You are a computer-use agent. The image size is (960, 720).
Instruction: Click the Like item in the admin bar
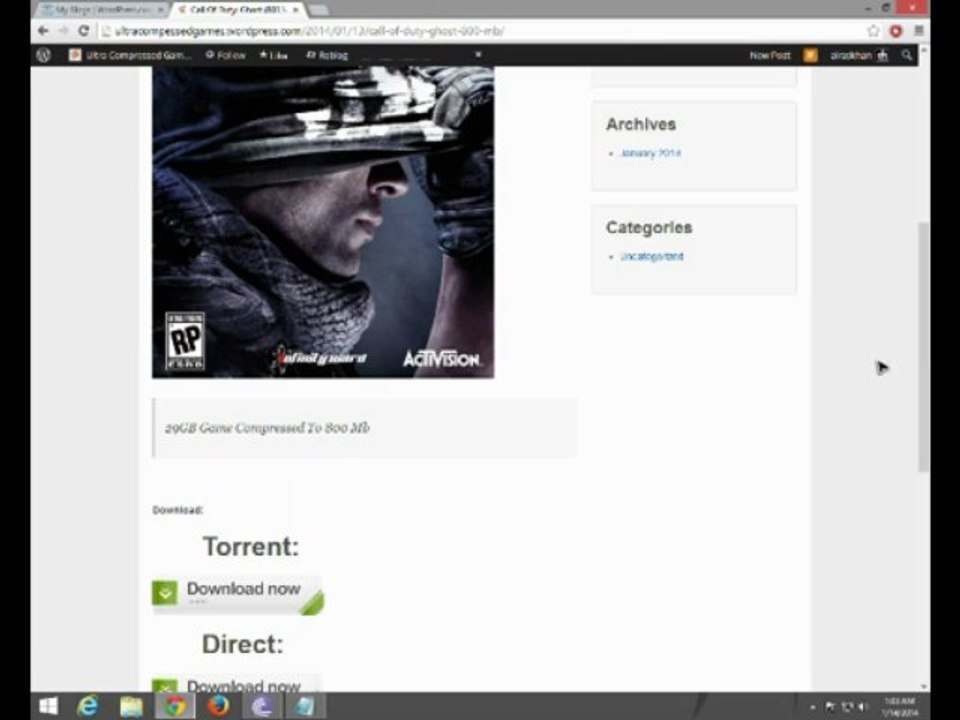pos(273,55)
